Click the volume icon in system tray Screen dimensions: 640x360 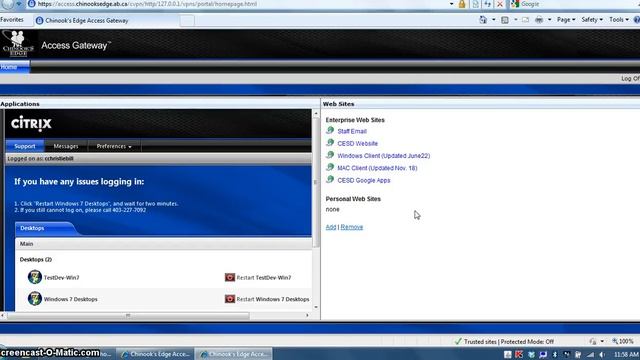602,354
